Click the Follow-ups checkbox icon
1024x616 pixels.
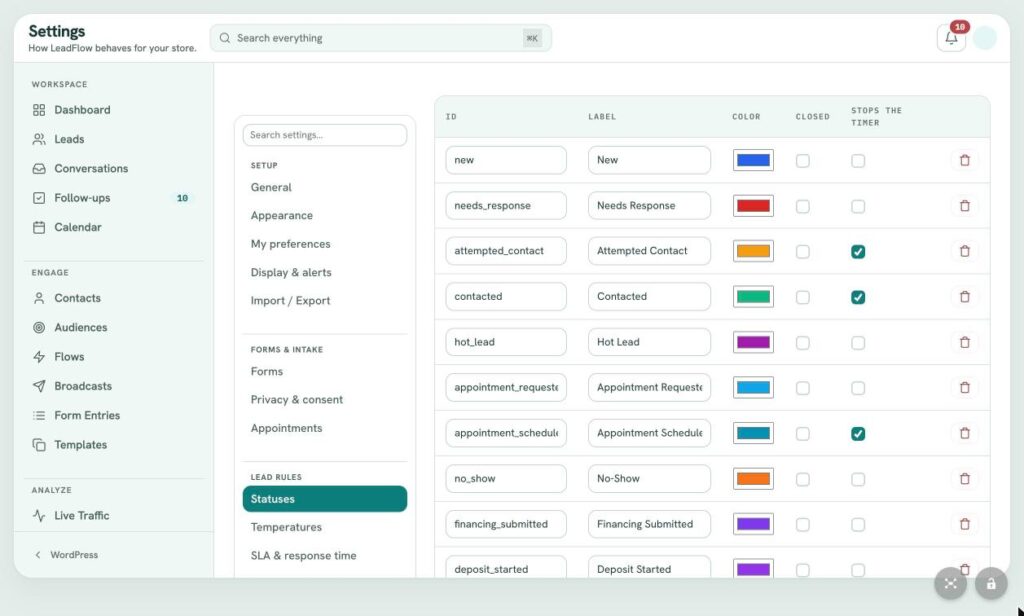[39, 198]
